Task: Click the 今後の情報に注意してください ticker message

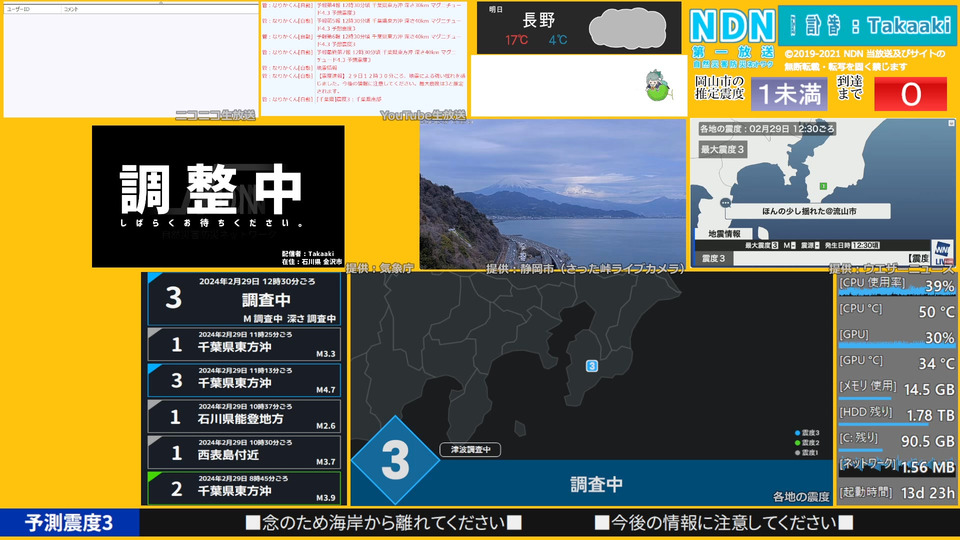Action: coord(724,523)
